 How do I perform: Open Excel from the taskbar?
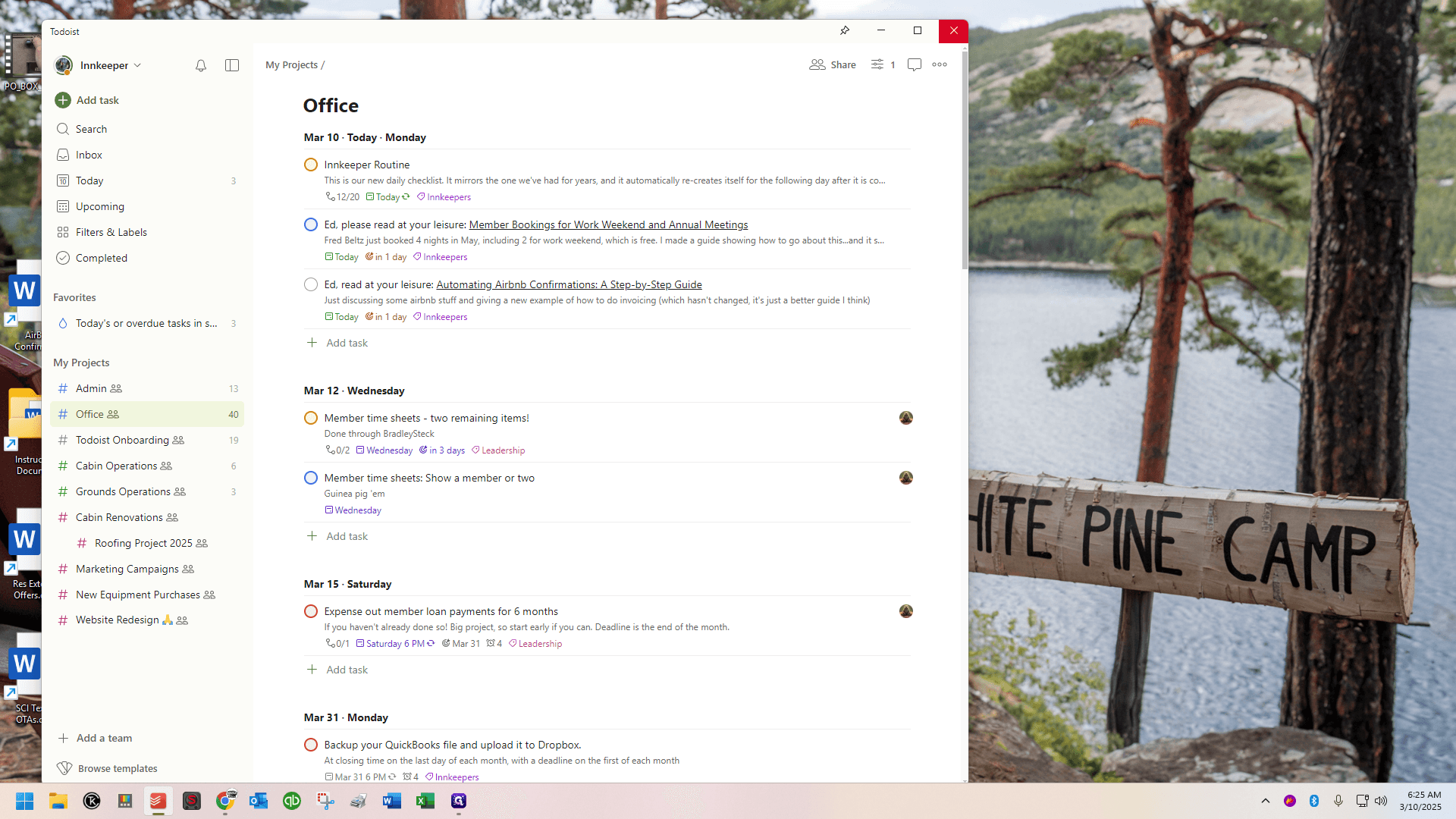(x=425, y=801)
